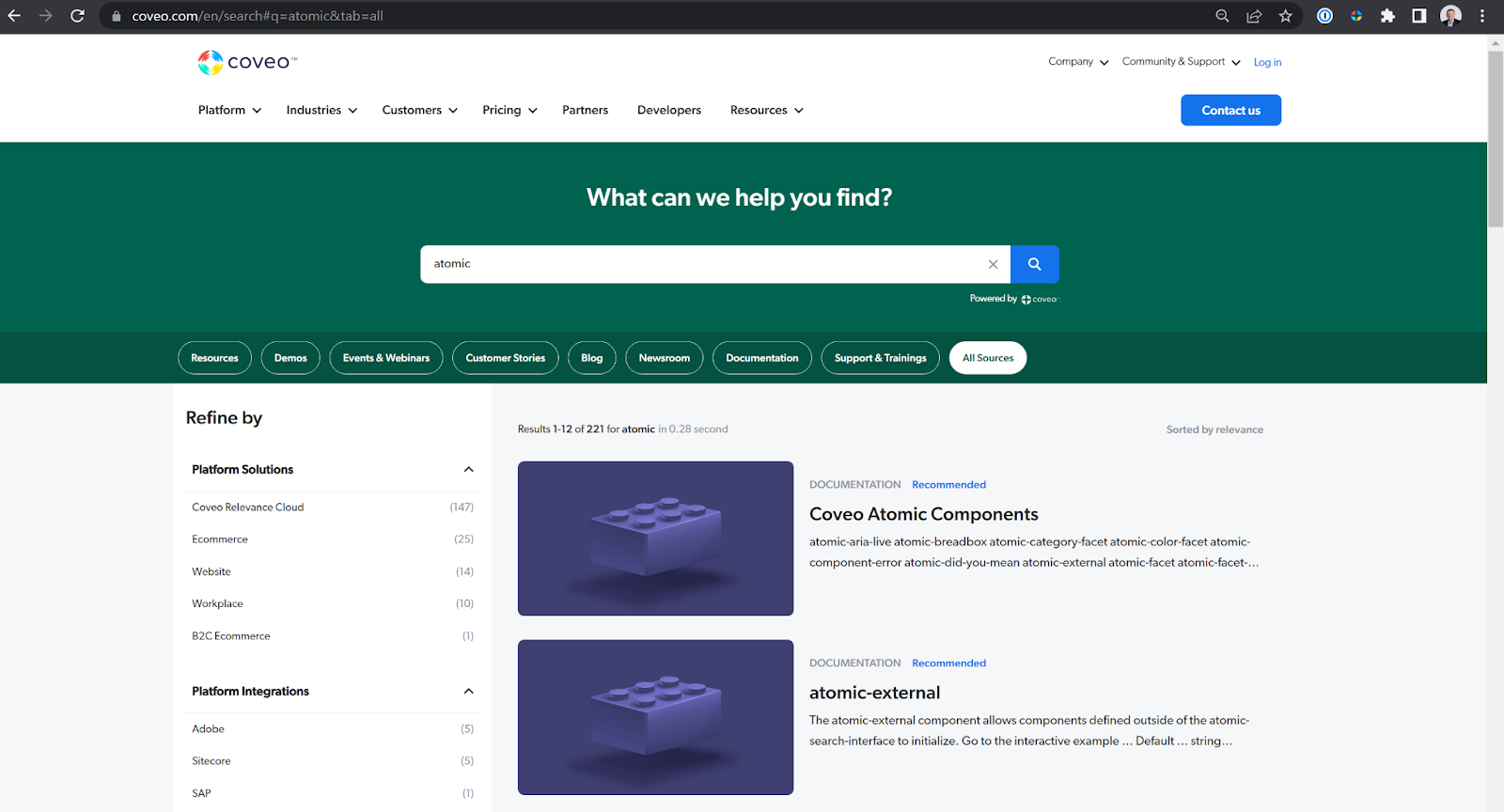Viewport: 1504px width, 812px height.
Task: Select the Documentation source tab
Action: [761, 358]
